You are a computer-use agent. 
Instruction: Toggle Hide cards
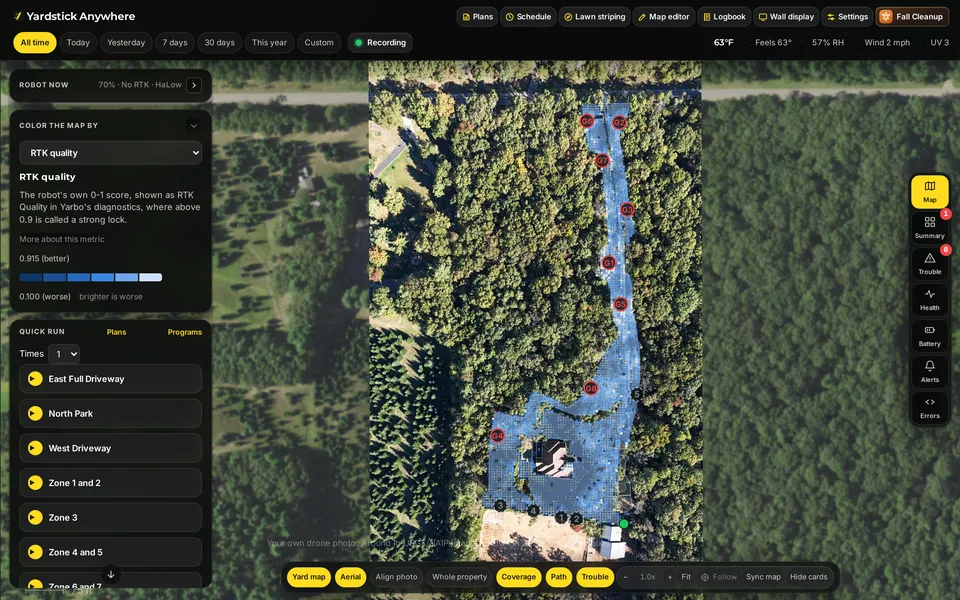[808, 577]
